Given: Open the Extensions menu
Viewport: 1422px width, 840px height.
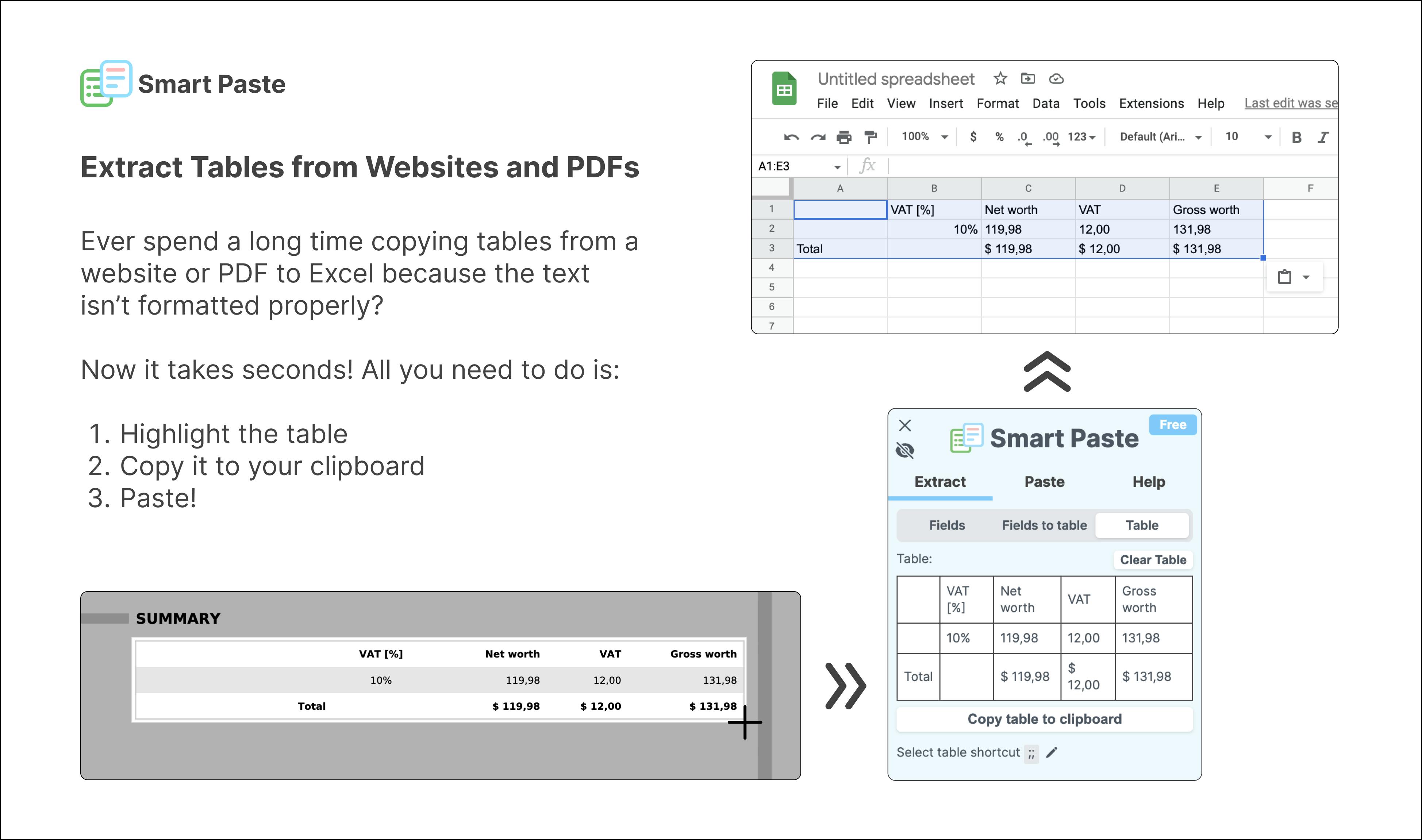Looking at the screenshot, I should [1152, 104].
